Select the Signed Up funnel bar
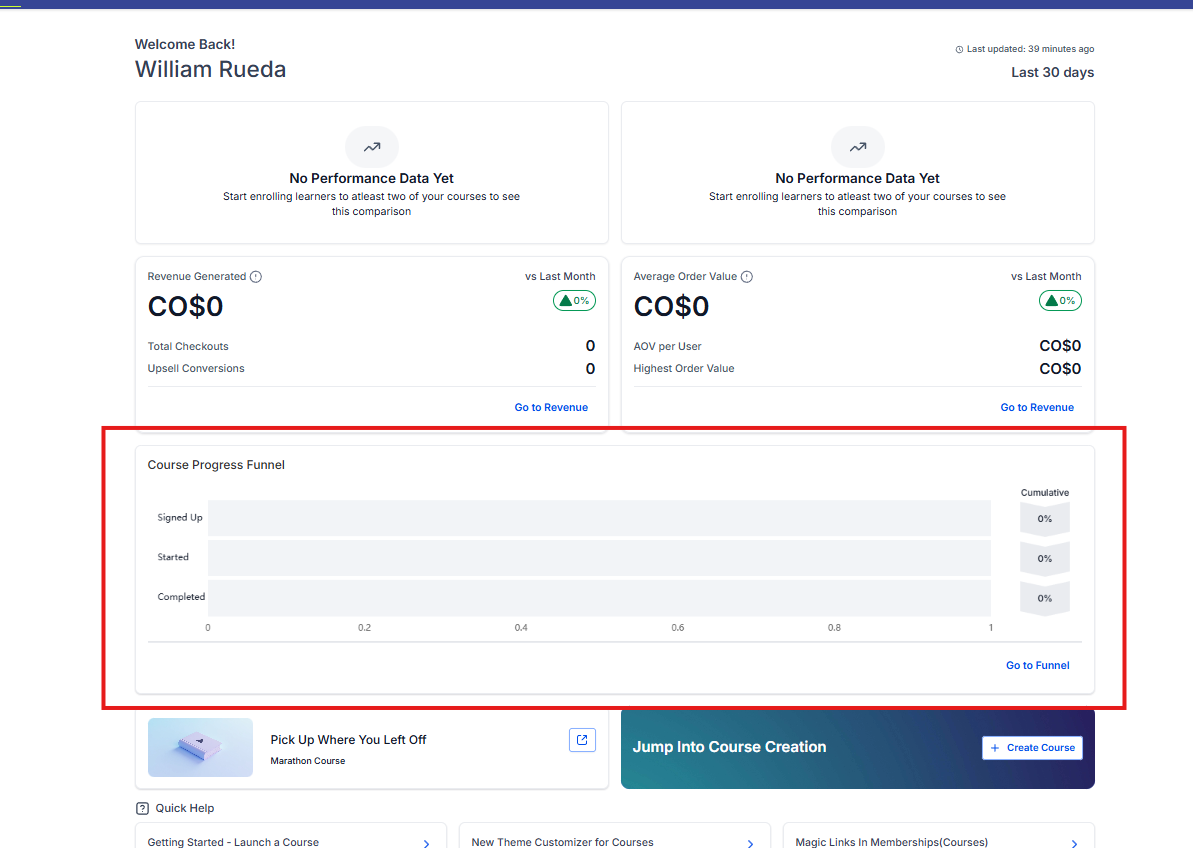1193x848 pixels. (598, 518)
